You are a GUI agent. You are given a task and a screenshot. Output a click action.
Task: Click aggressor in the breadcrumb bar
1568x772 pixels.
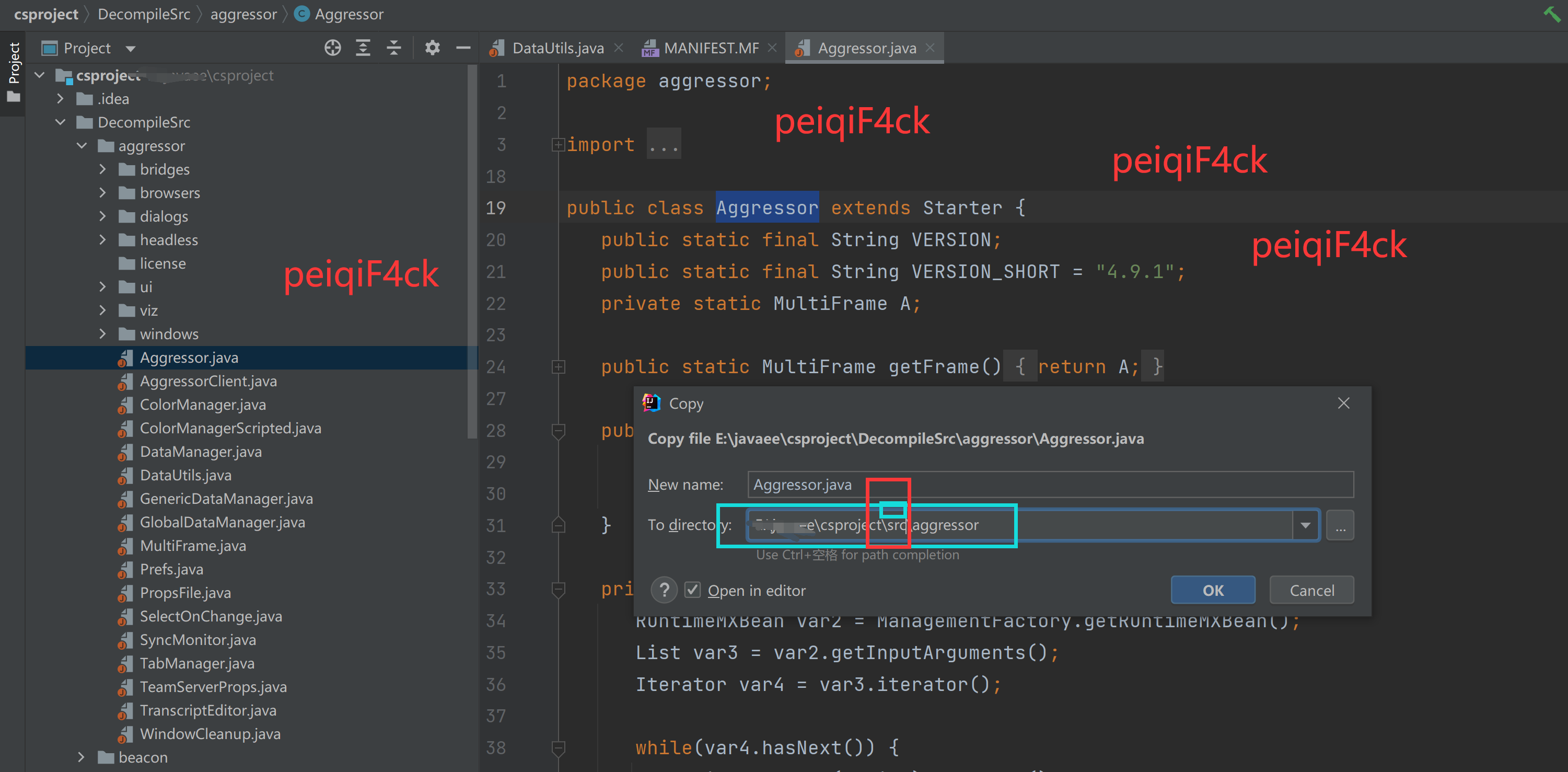tap(243, 14)
